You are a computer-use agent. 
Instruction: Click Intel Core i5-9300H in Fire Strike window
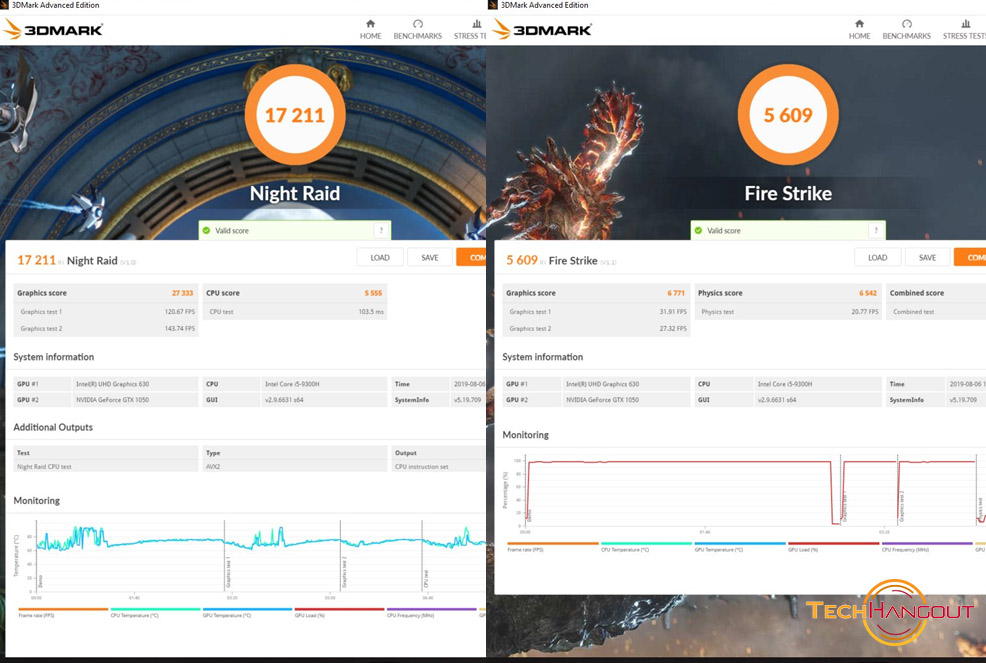[x=785, y=384]
